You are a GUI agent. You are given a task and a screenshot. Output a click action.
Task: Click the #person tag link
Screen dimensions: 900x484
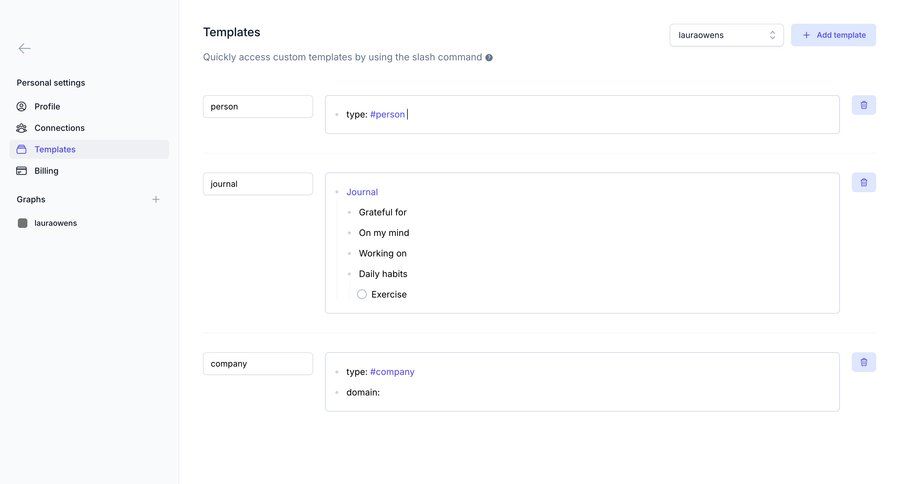(387, 114)
